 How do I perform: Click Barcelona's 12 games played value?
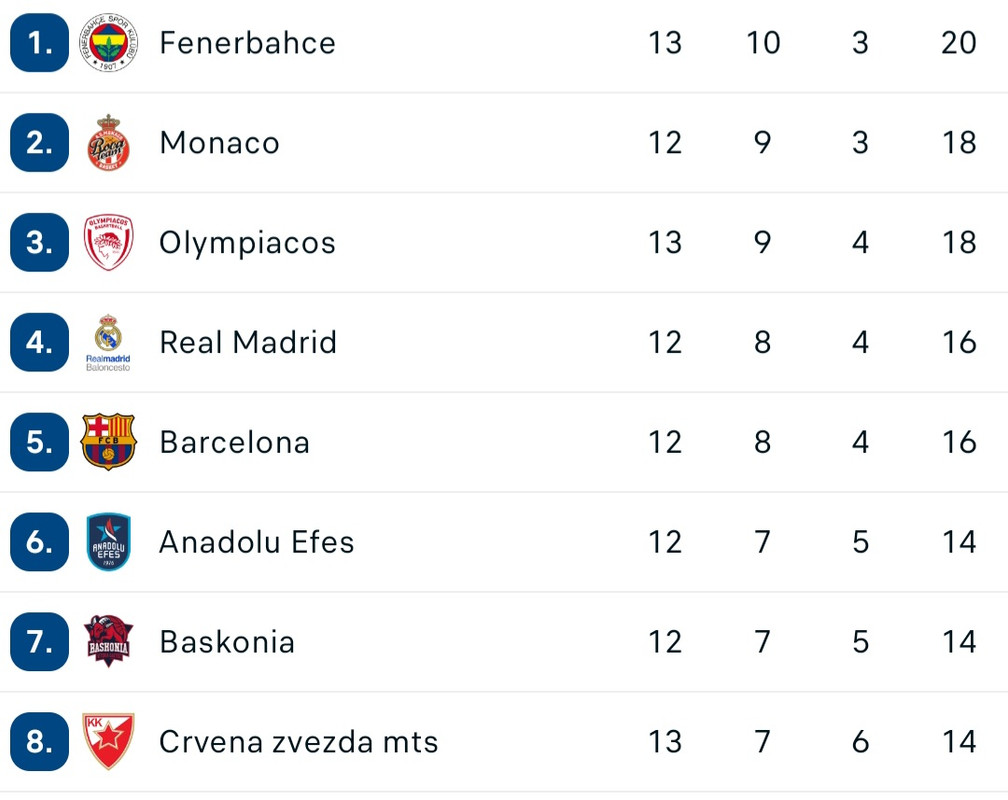pyautogui.click(x=665, y=442)
